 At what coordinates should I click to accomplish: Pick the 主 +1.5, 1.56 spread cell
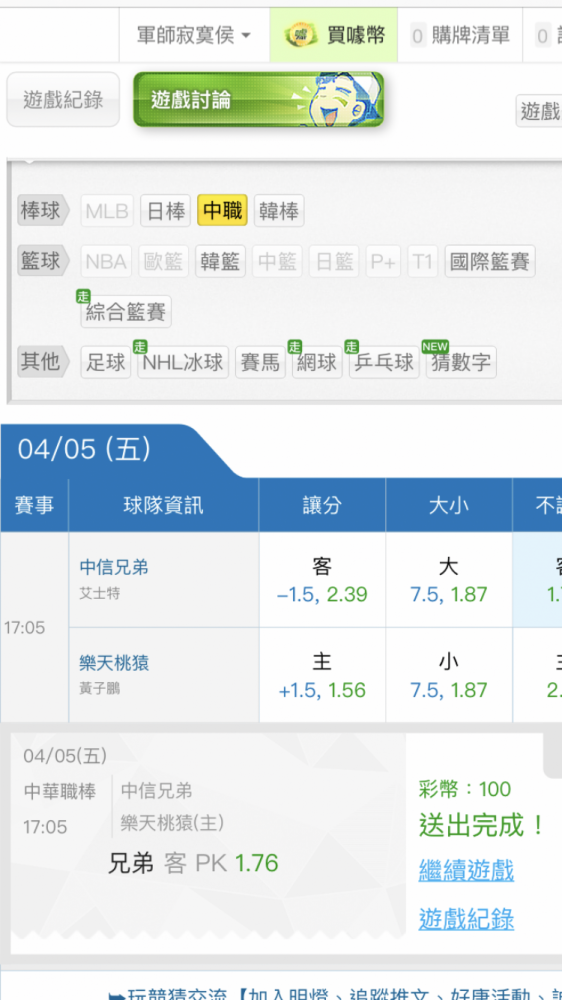(x=322, y=675)
